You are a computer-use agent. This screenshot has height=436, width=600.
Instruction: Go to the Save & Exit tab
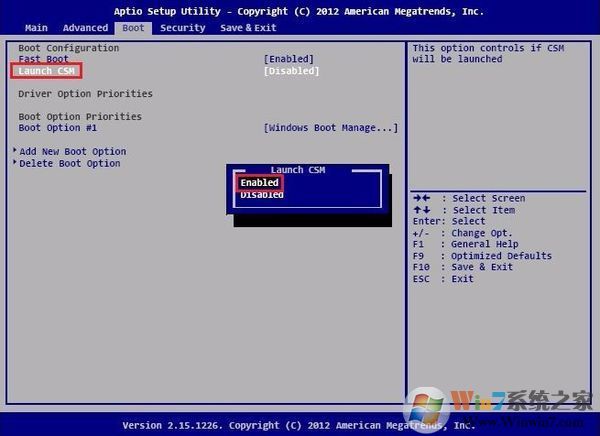pos(248,28)
